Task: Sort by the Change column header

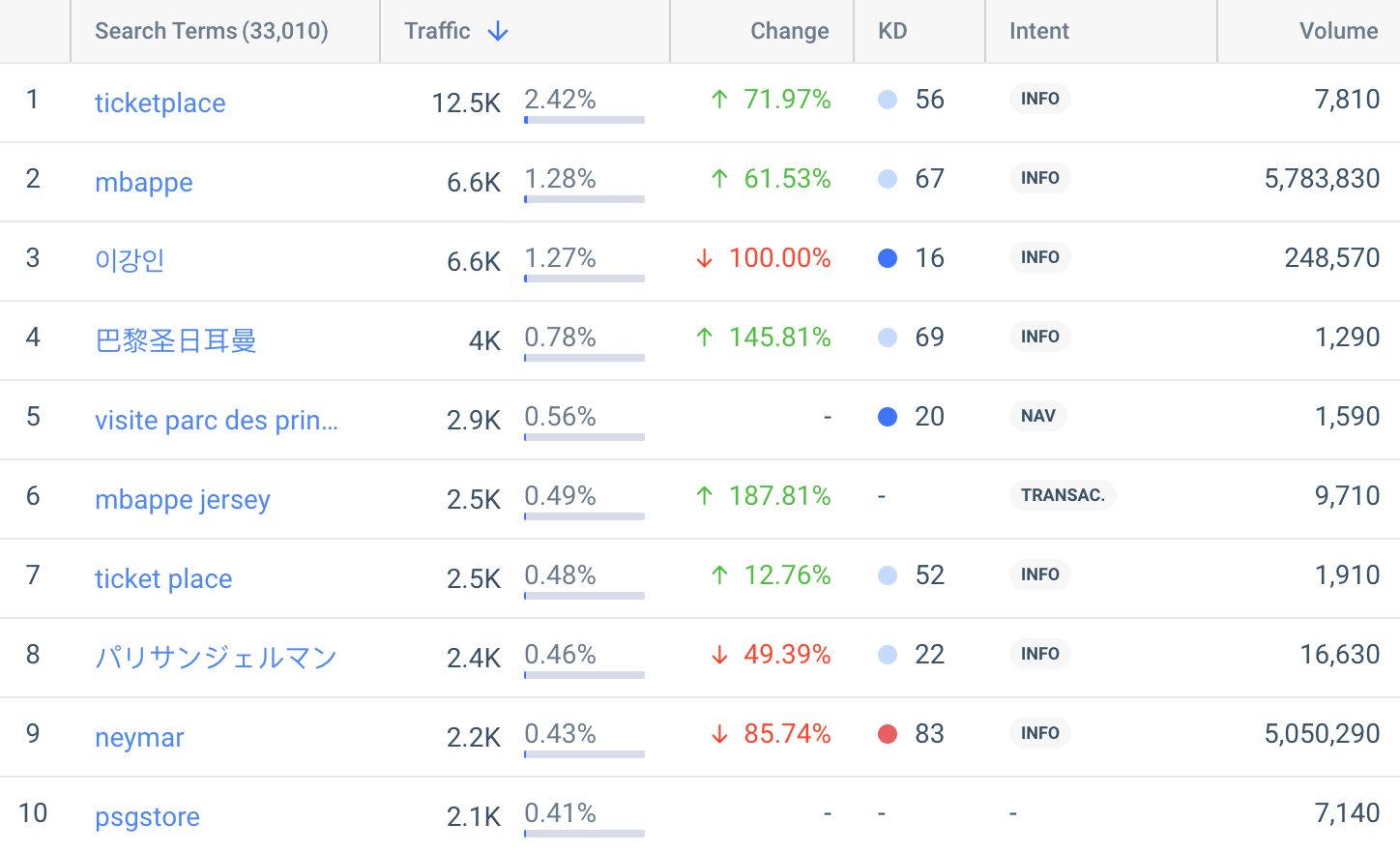Action: (789, 31)
